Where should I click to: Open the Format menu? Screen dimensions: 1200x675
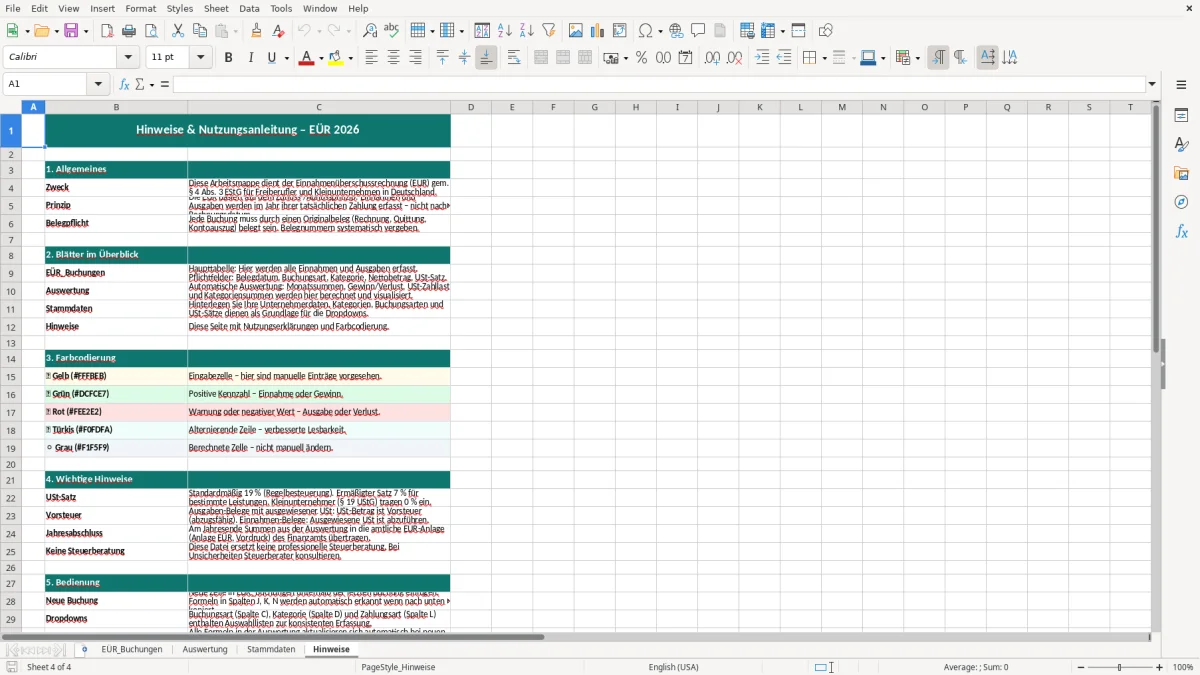(x=140, y=8)
